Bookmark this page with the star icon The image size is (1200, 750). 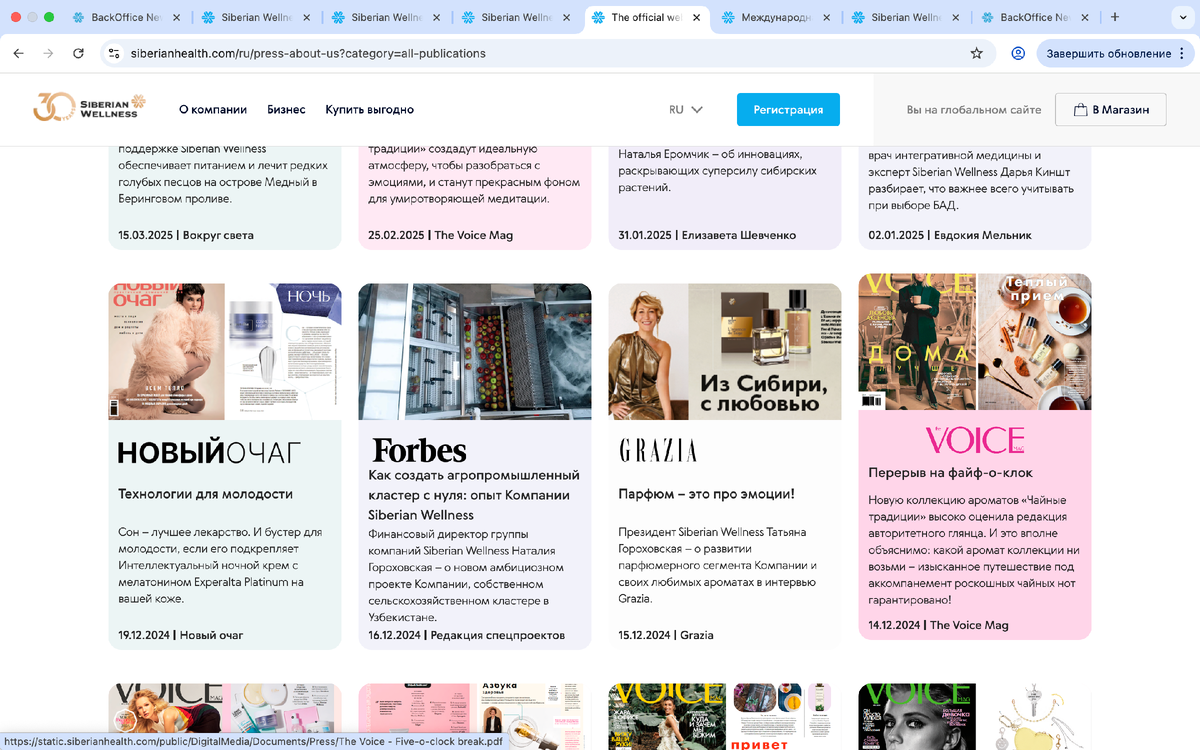pyautogui.click(x=977, y=53)
